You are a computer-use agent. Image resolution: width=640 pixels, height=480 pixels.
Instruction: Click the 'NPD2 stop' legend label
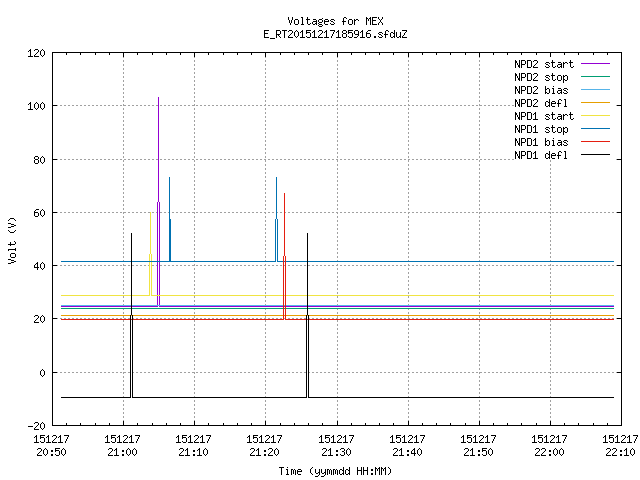click(541, 77)
